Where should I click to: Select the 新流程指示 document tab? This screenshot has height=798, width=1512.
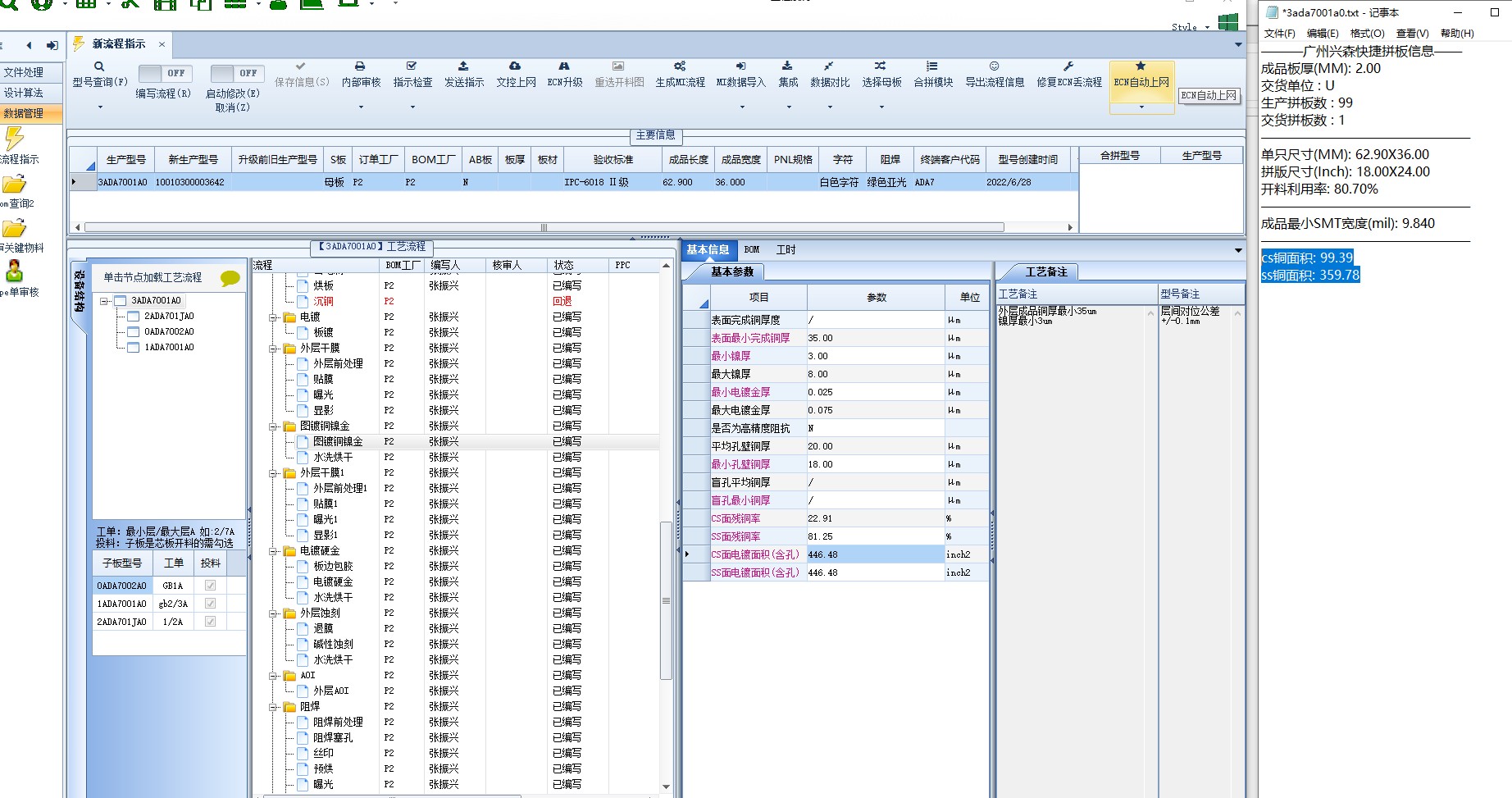(x=118, y=44)
